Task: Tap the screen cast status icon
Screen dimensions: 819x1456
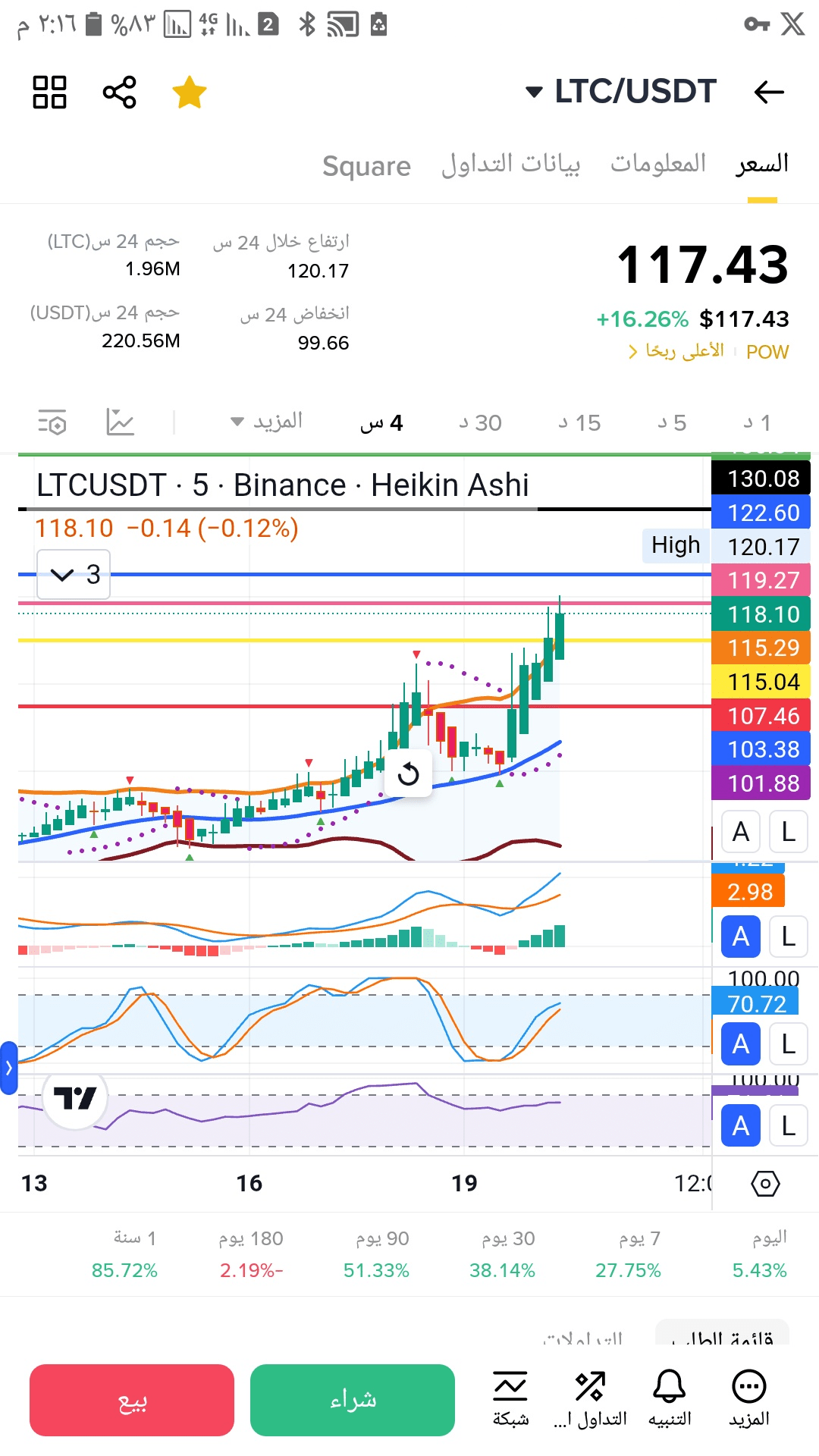Action: coord(342,24)
